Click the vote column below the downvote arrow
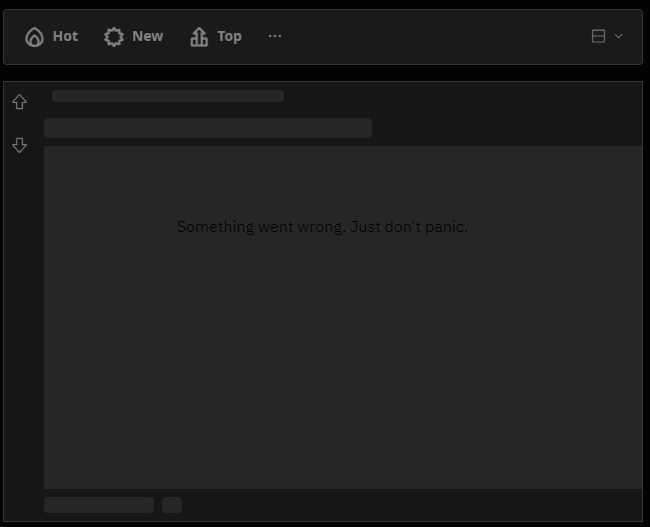The width and height of the screenshot is (650, 527). coord(22,320)
